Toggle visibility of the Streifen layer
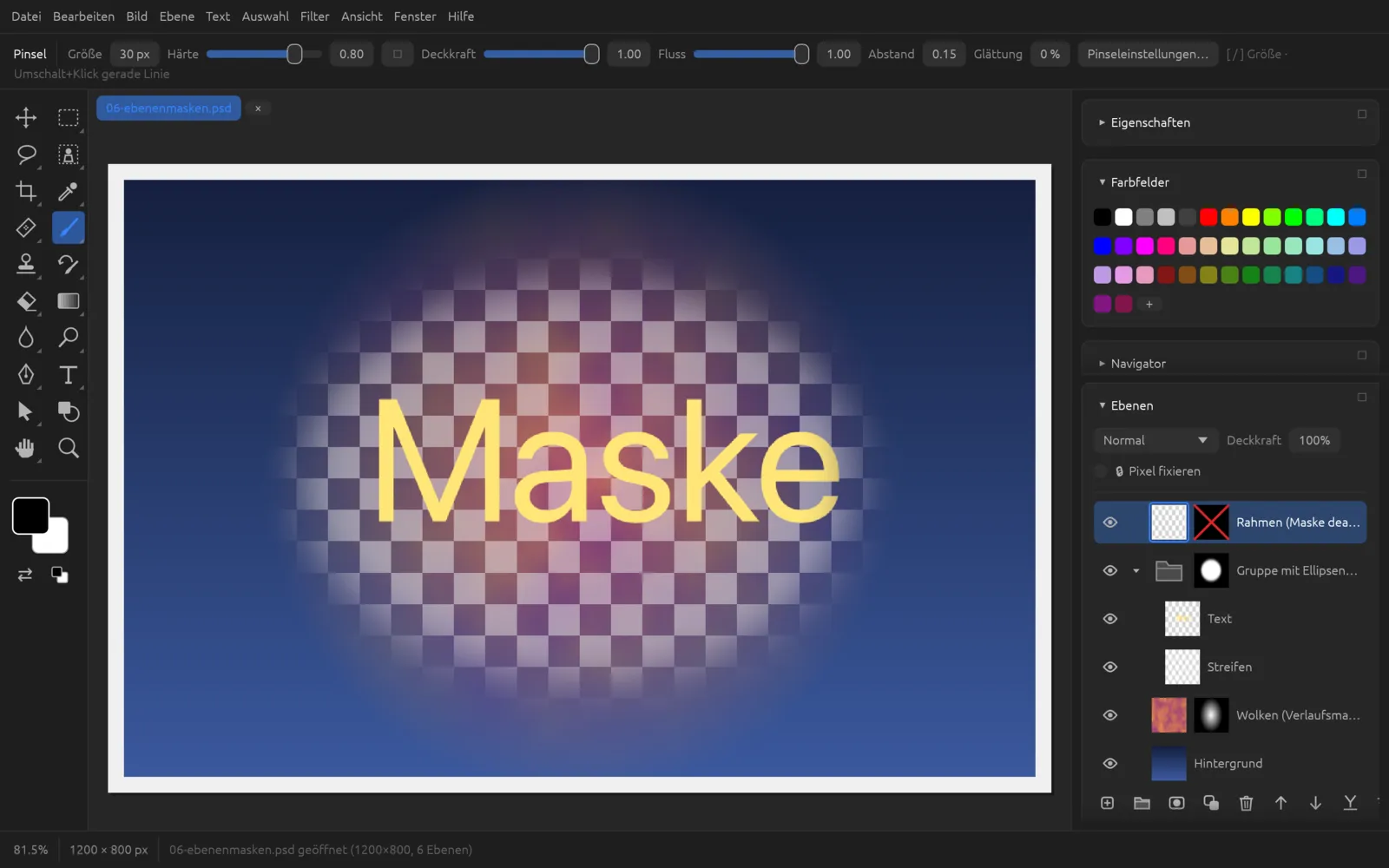The width and height of the screenshot is (1389, 868). (1109, 667)
